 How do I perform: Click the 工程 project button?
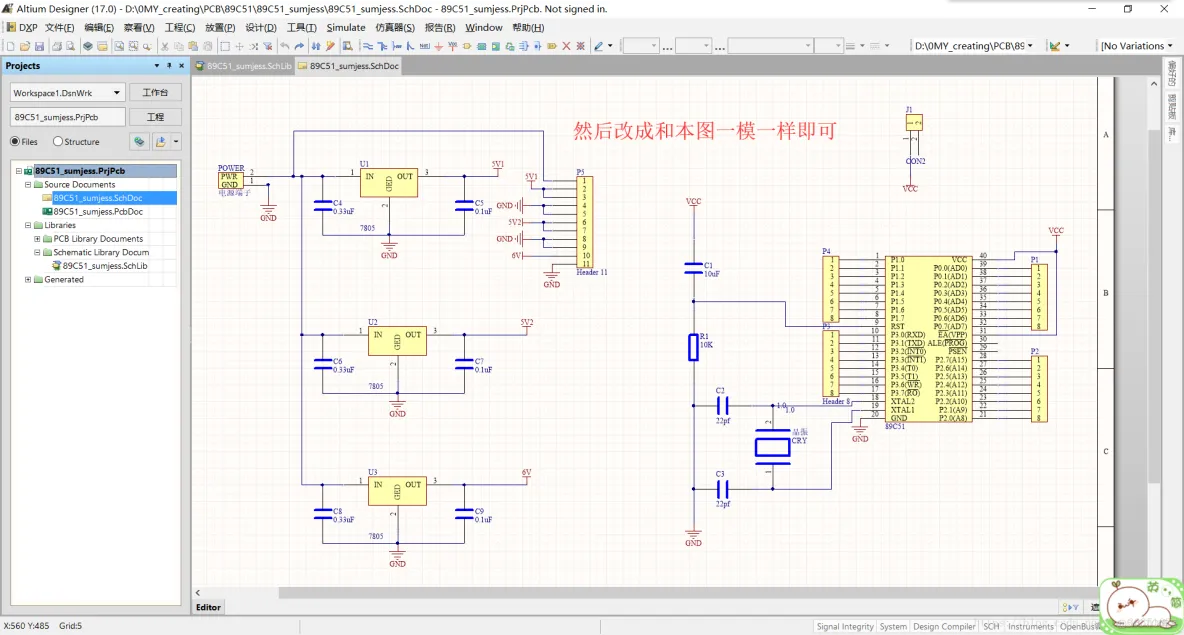[155, 117]
